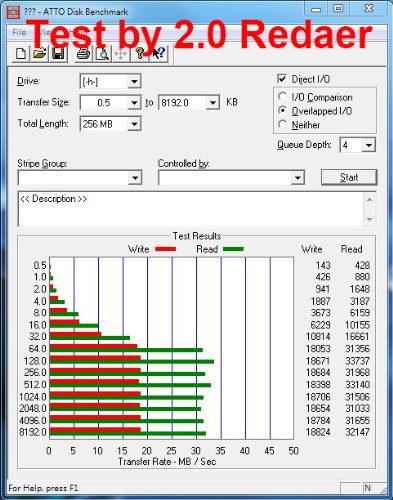Open the File menu

19,32
